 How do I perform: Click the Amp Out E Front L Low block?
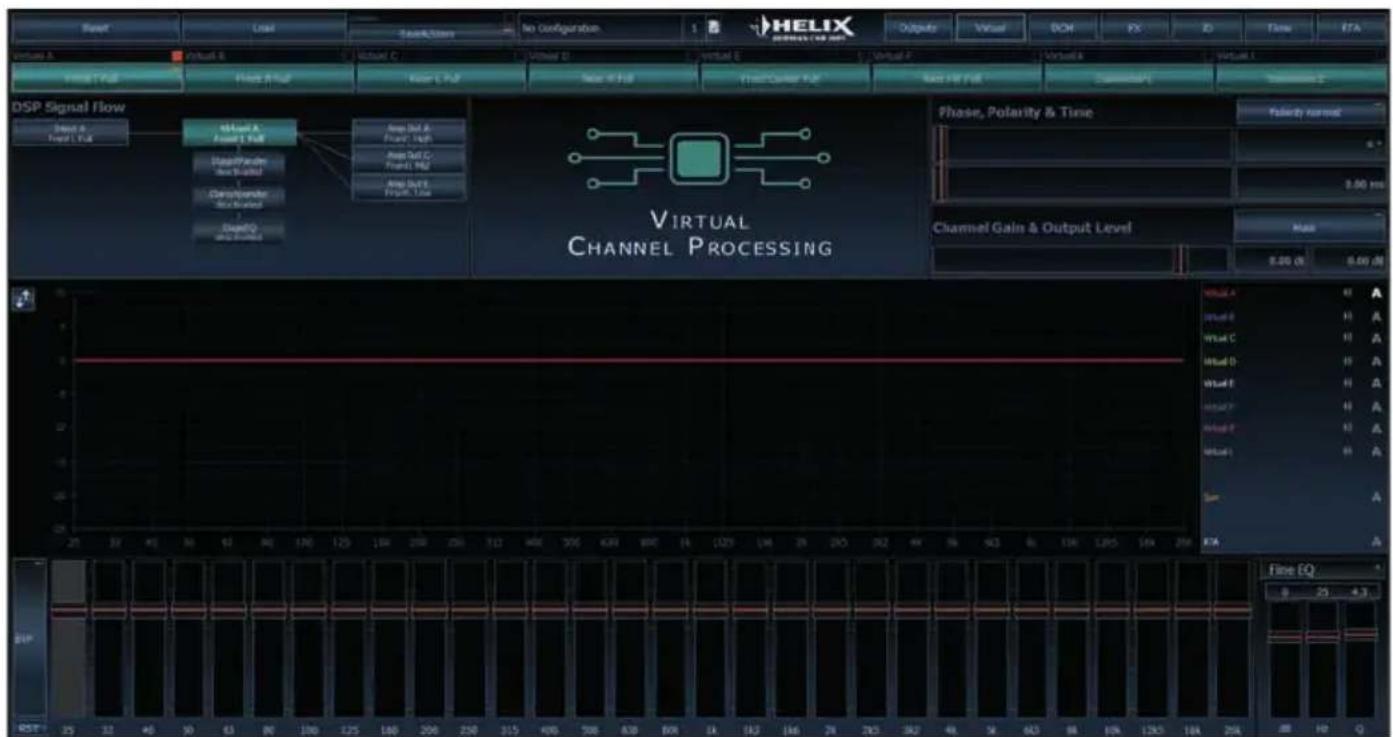tap(409, 187)
